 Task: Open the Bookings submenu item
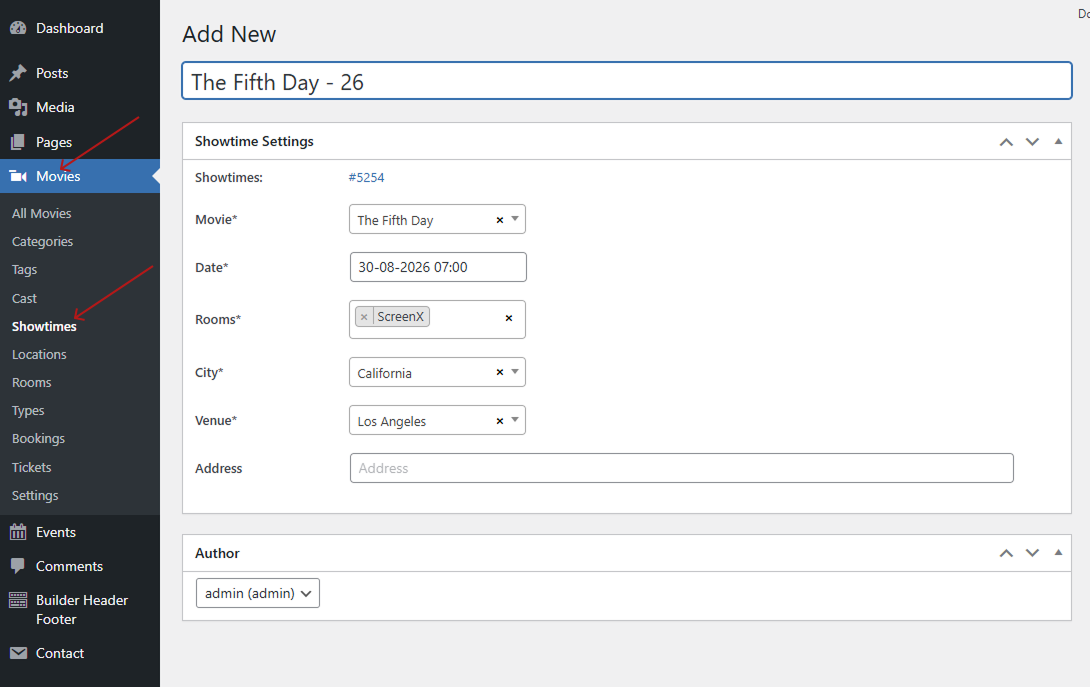click(x=38, y=438)
